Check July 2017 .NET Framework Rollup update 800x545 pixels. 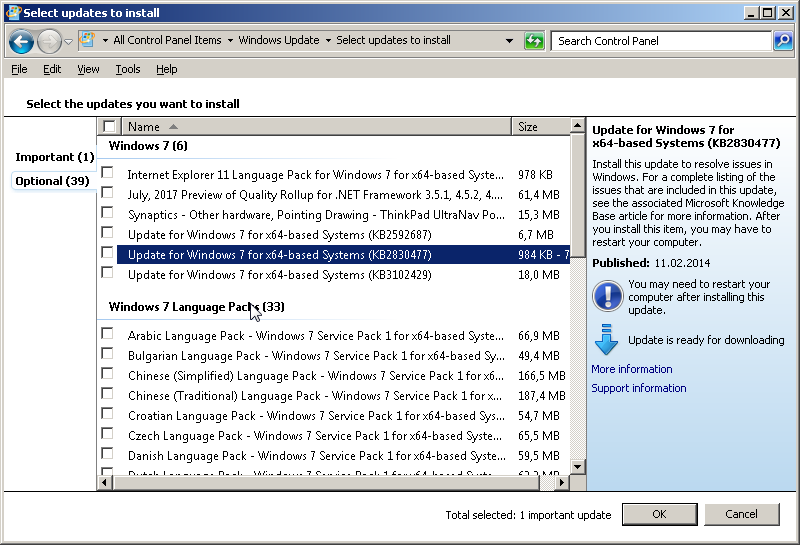coord(107,192)
